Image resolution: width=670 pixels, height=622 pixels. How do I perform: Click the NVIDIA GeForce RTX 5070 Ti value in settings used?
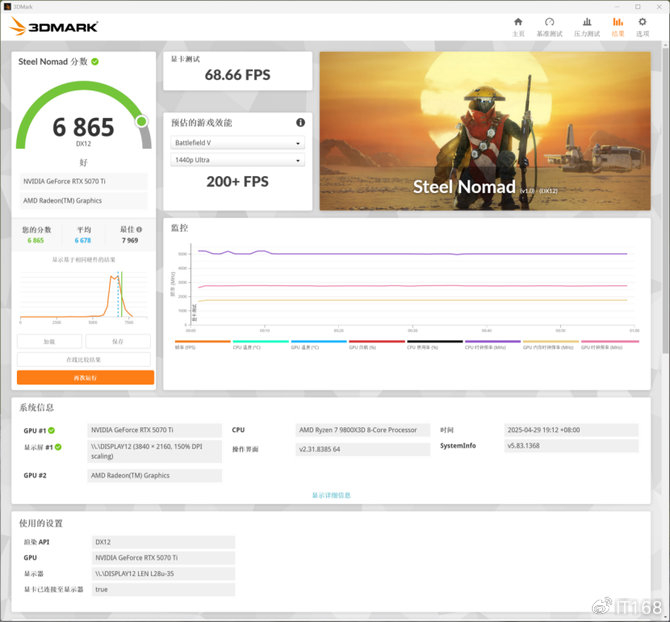(163, 557)
